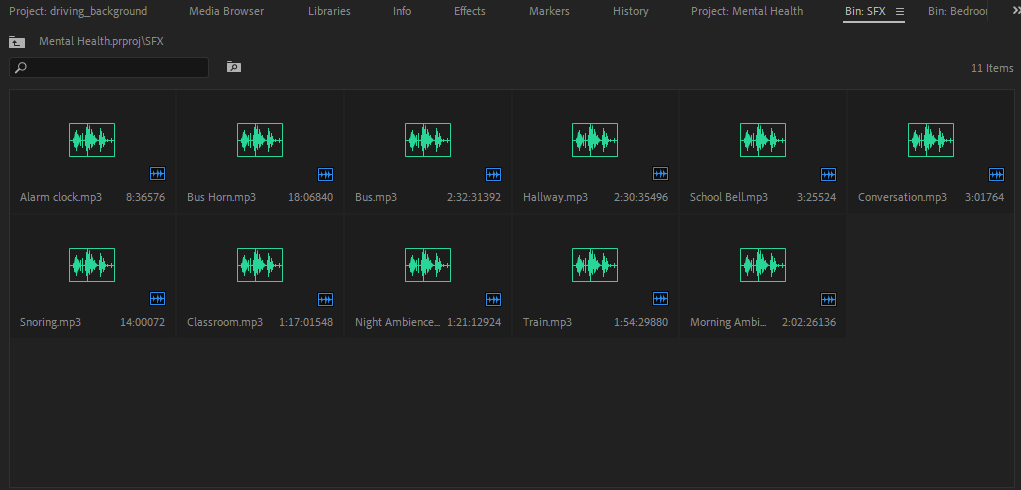The image size is (1021, 490).
Task: Click the Snoring.mp3 file name
Action: 50,322
